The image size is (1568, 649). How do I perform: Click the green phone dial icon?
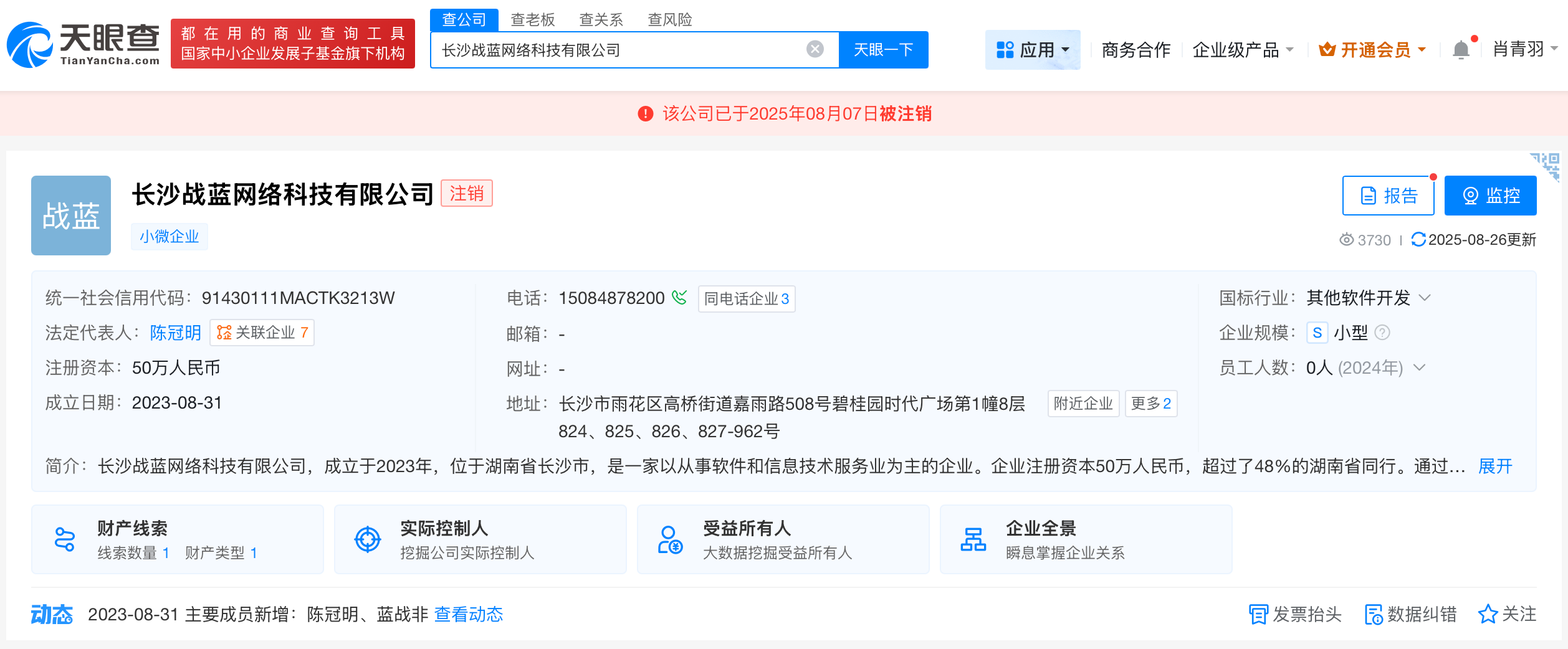coord(680,298)
